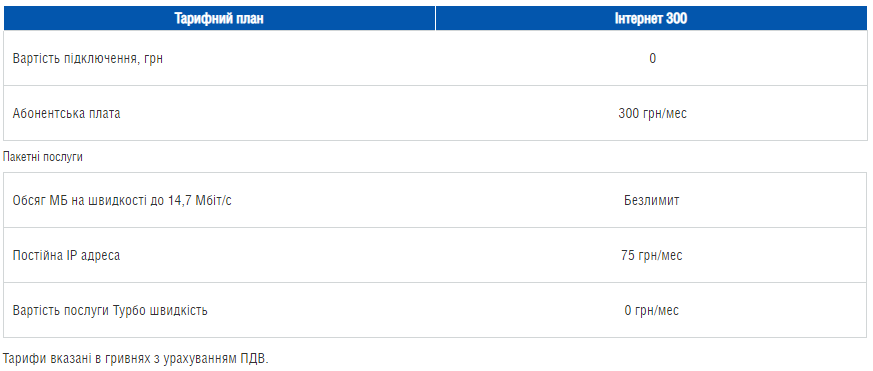873x371 pixels.
Task: Select the Обсяг МБ на швидкості label
Action: coord(122,201)
